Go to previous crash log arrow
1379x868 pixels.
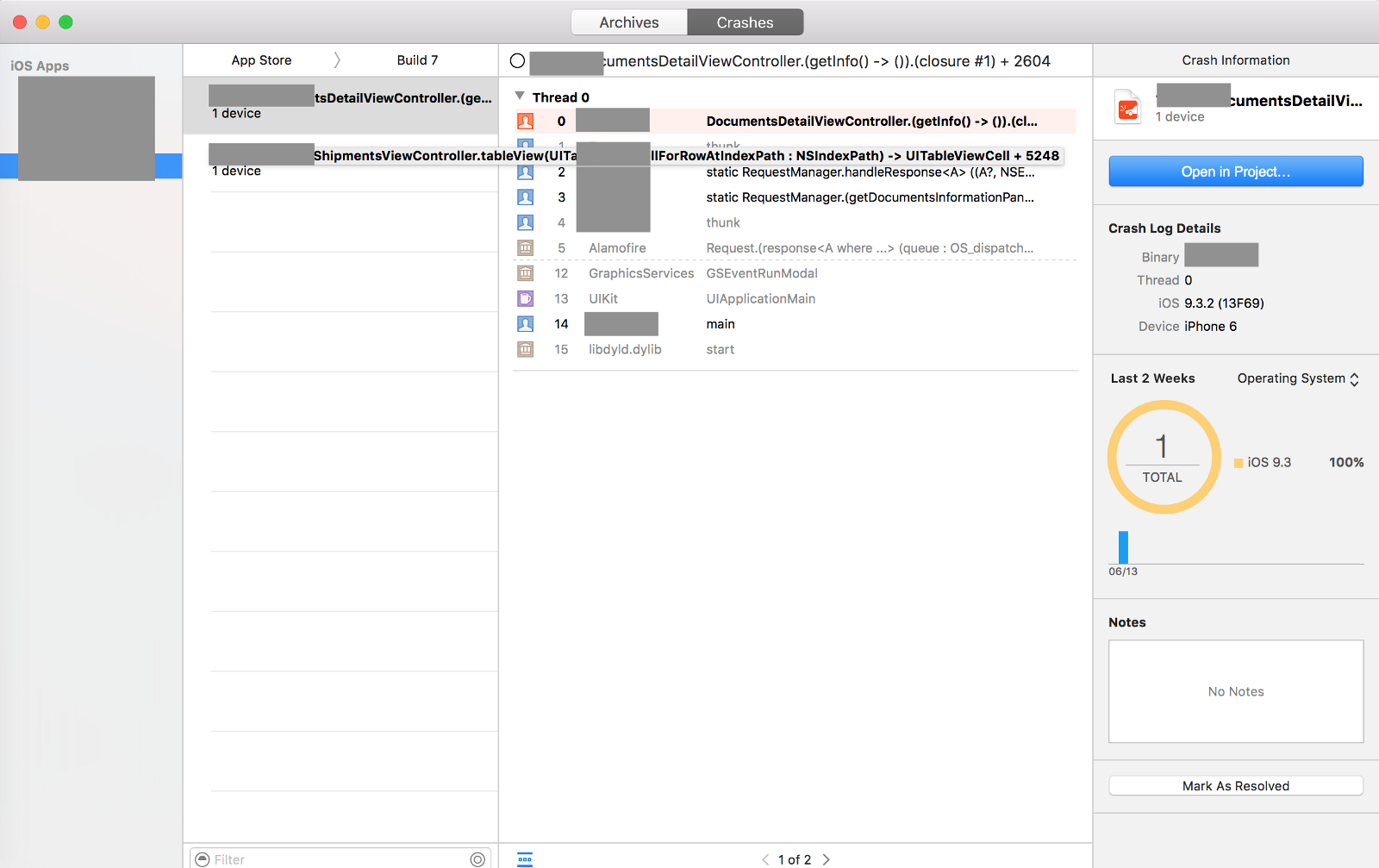tap(765, 859)
